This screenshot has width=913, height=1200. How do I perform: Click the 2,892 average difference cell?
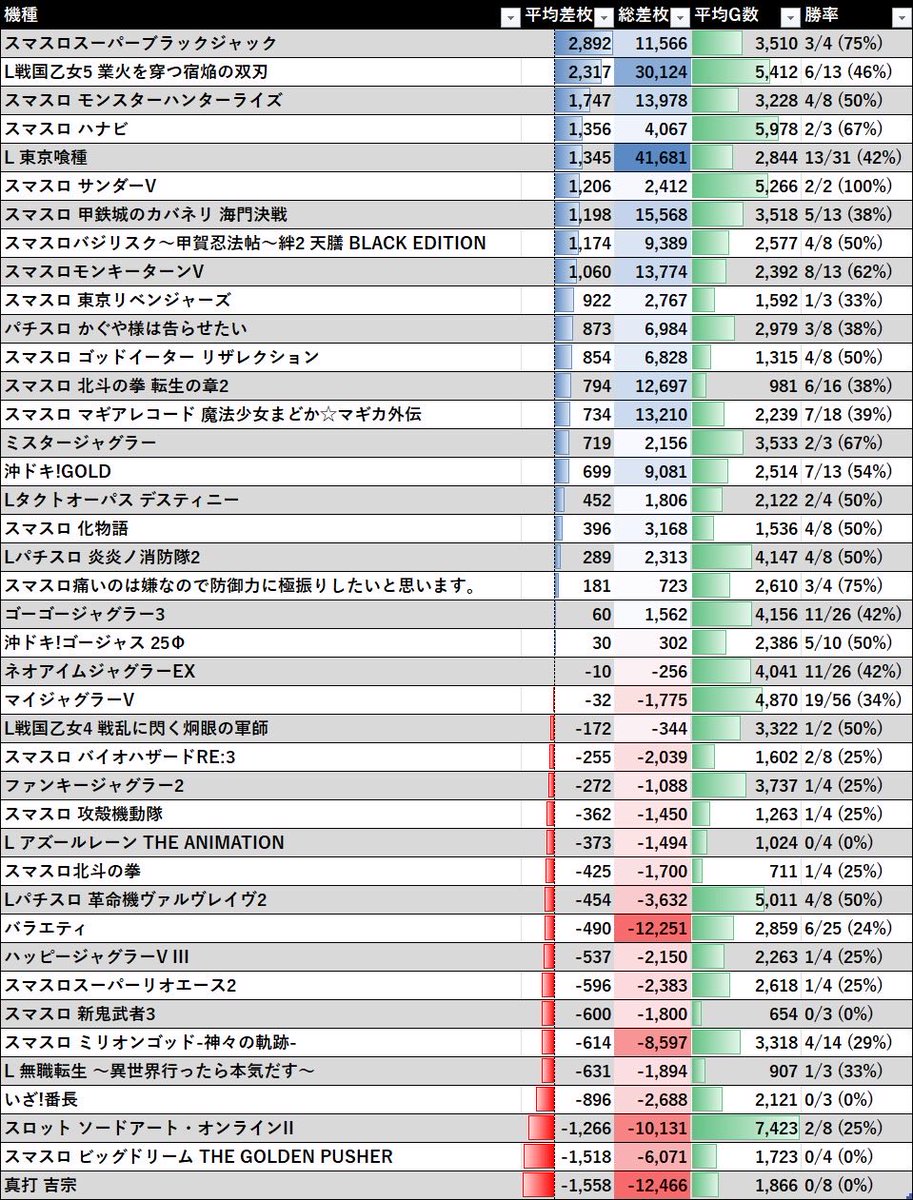click(x=583, y=44)
